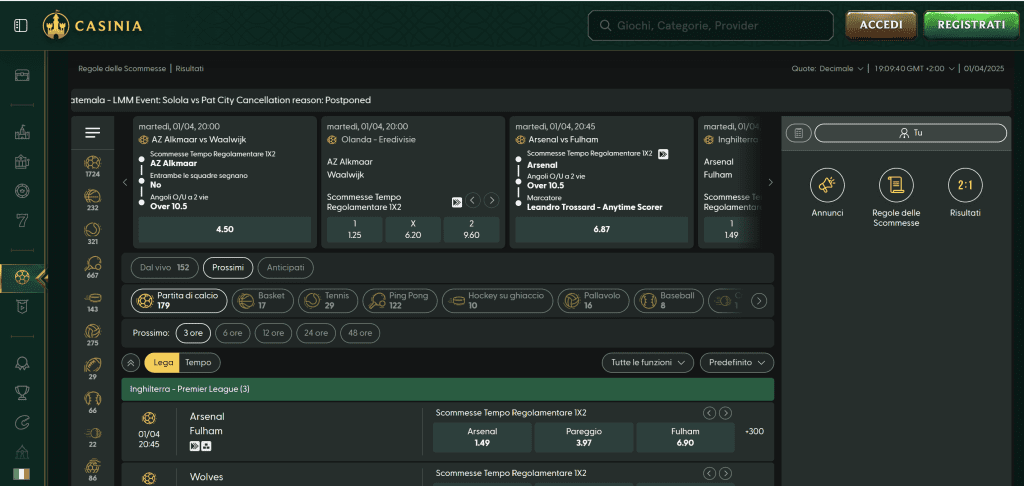Screen dimensions: 1024x486
Task: Bet on Arsenal at 1.49 in match row
Action: click(x=482, y=437)
